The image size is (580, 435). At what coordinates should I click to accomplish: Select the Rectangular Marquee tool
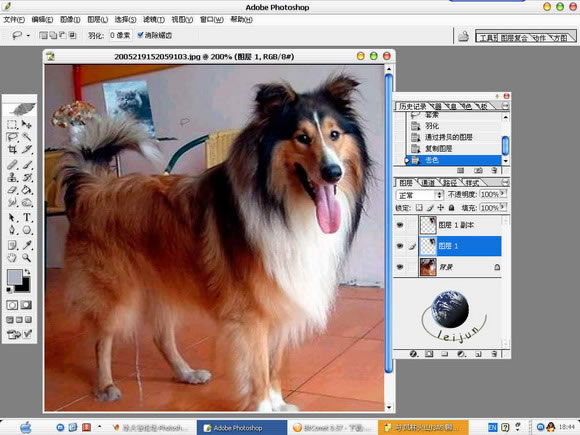[x=12, y=125]
